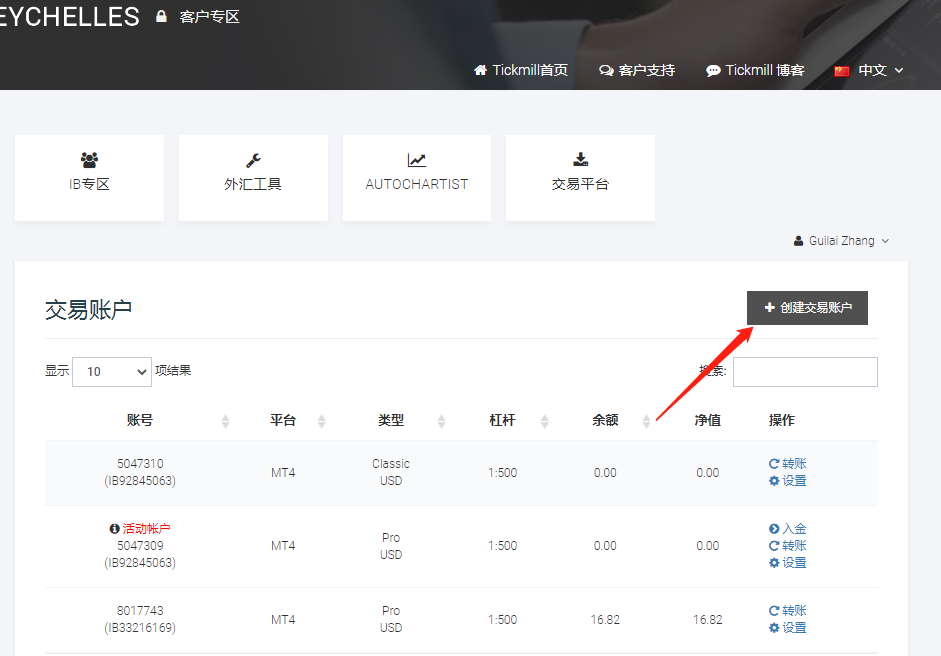
Task: Click 设置 link for account 8017743
Action: pyautogui.click(x=795, y=628)
